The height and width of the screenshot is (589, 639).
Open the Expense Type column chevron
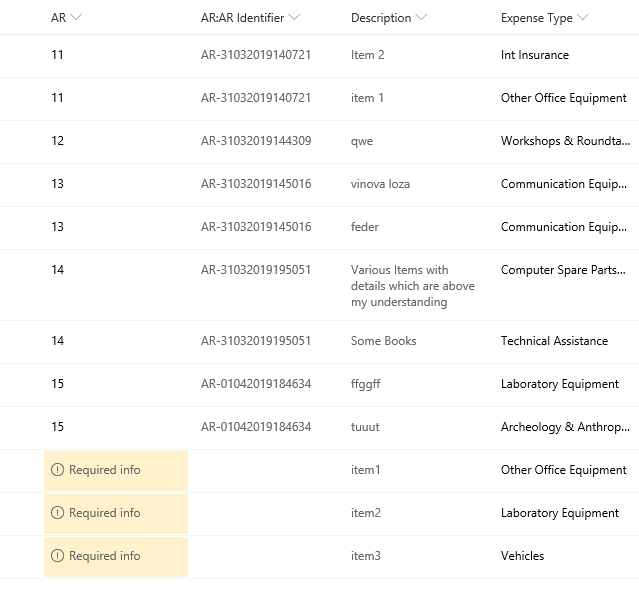coord(583,18)
